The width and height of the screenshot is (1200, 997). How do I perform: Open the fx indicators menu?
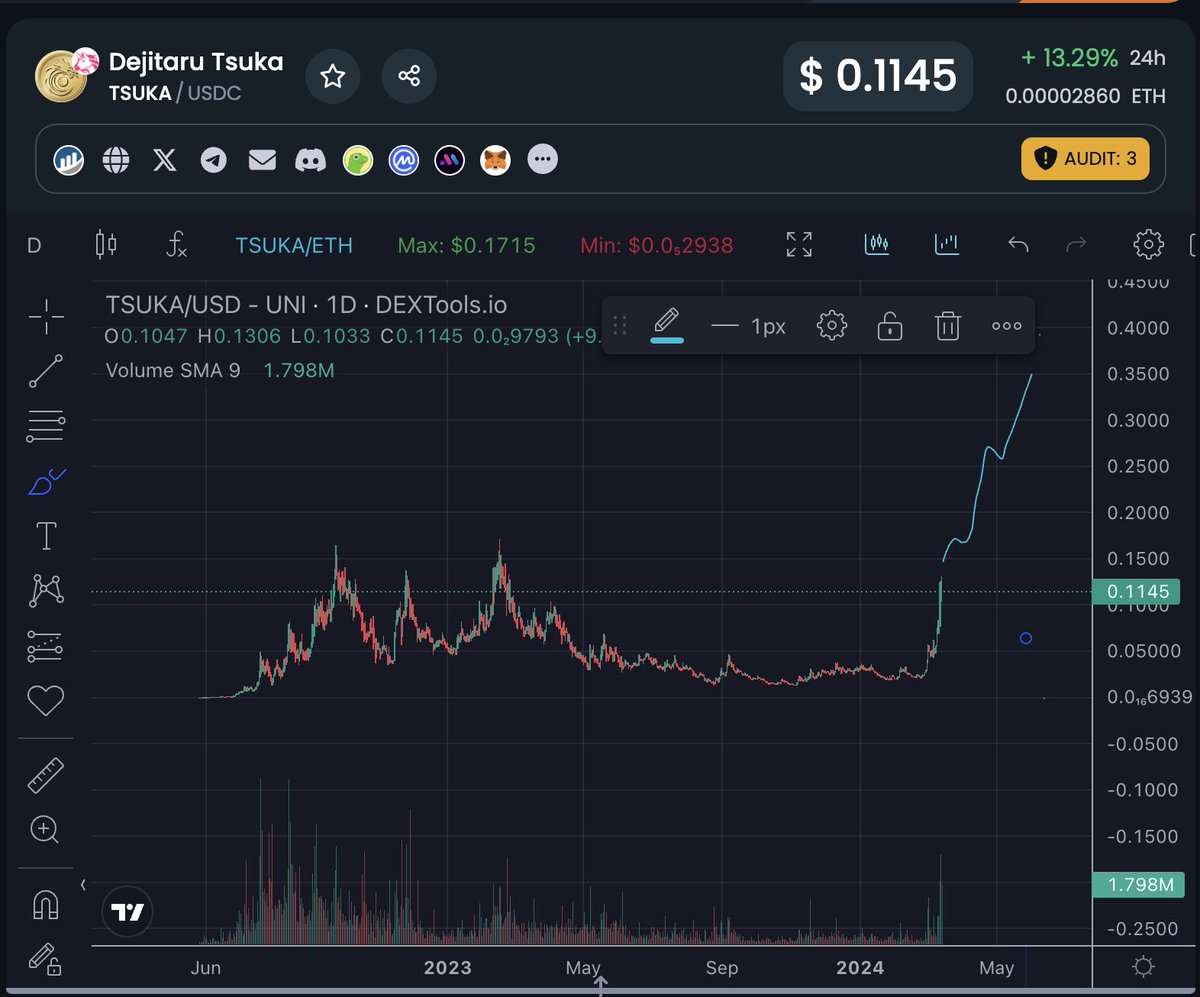pos(176,244)
